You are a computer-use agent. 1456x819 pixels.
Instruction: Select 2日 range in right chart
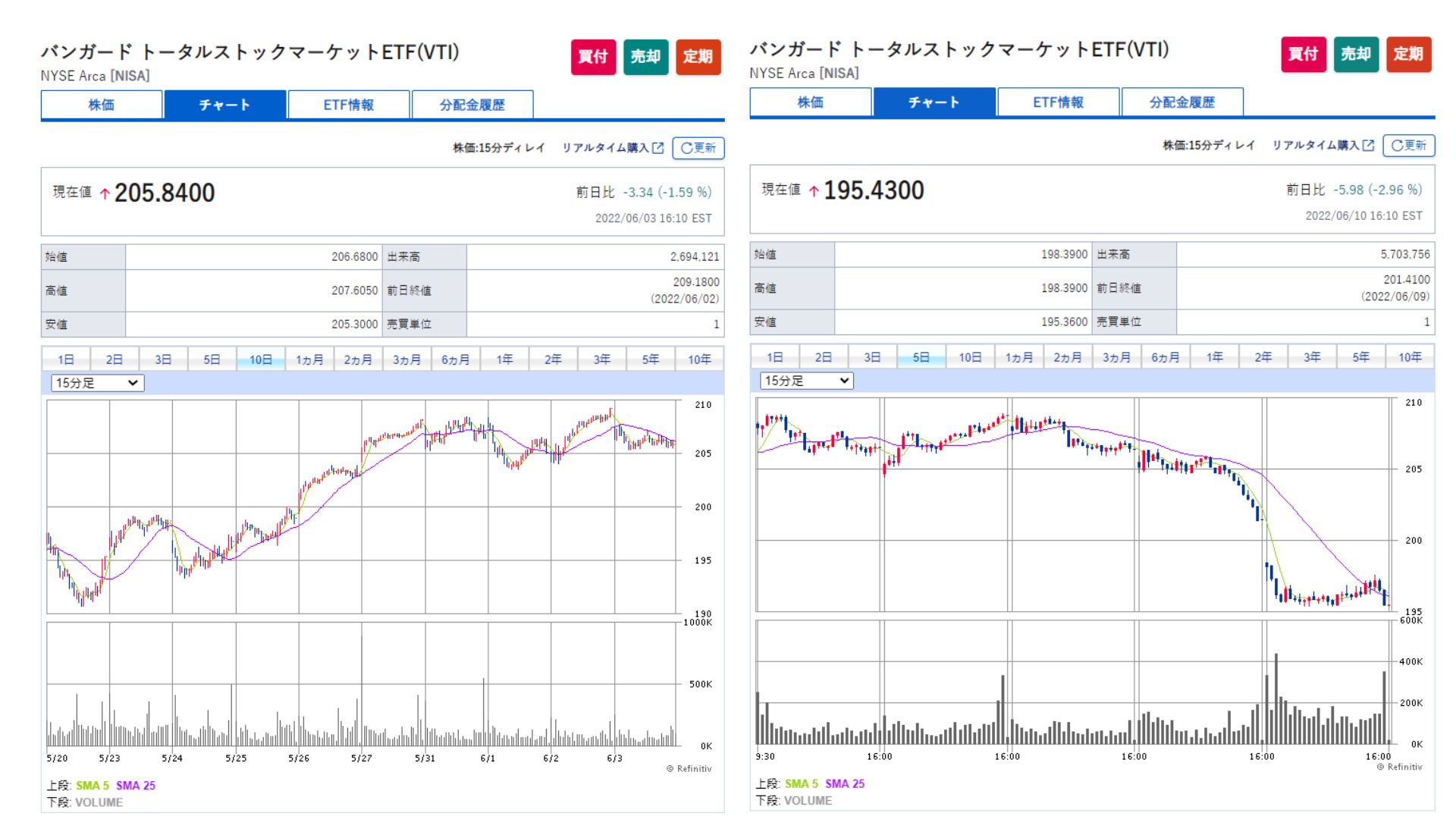click(x=824, y=357)
